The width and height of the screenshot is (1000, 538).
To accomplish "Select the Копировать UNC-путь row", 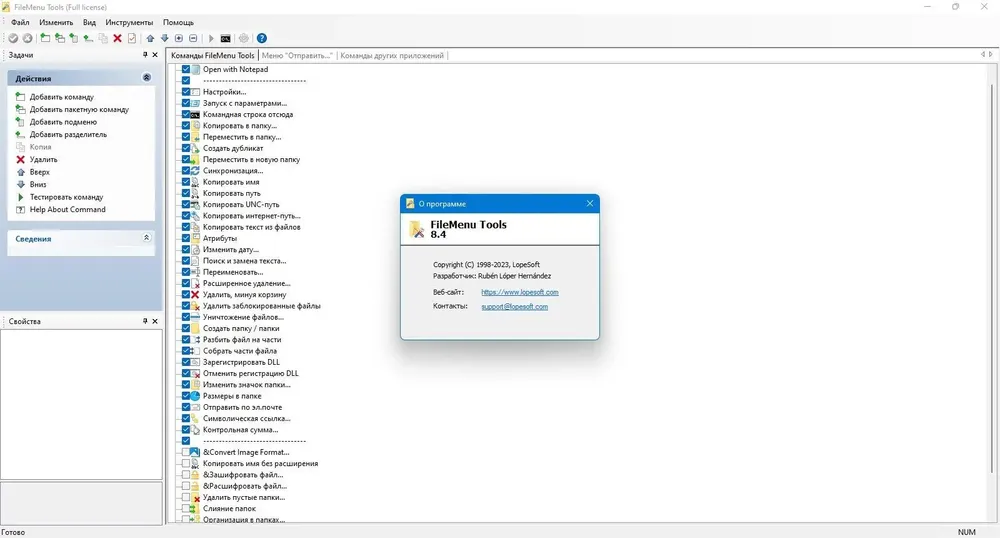I will 241,205.
